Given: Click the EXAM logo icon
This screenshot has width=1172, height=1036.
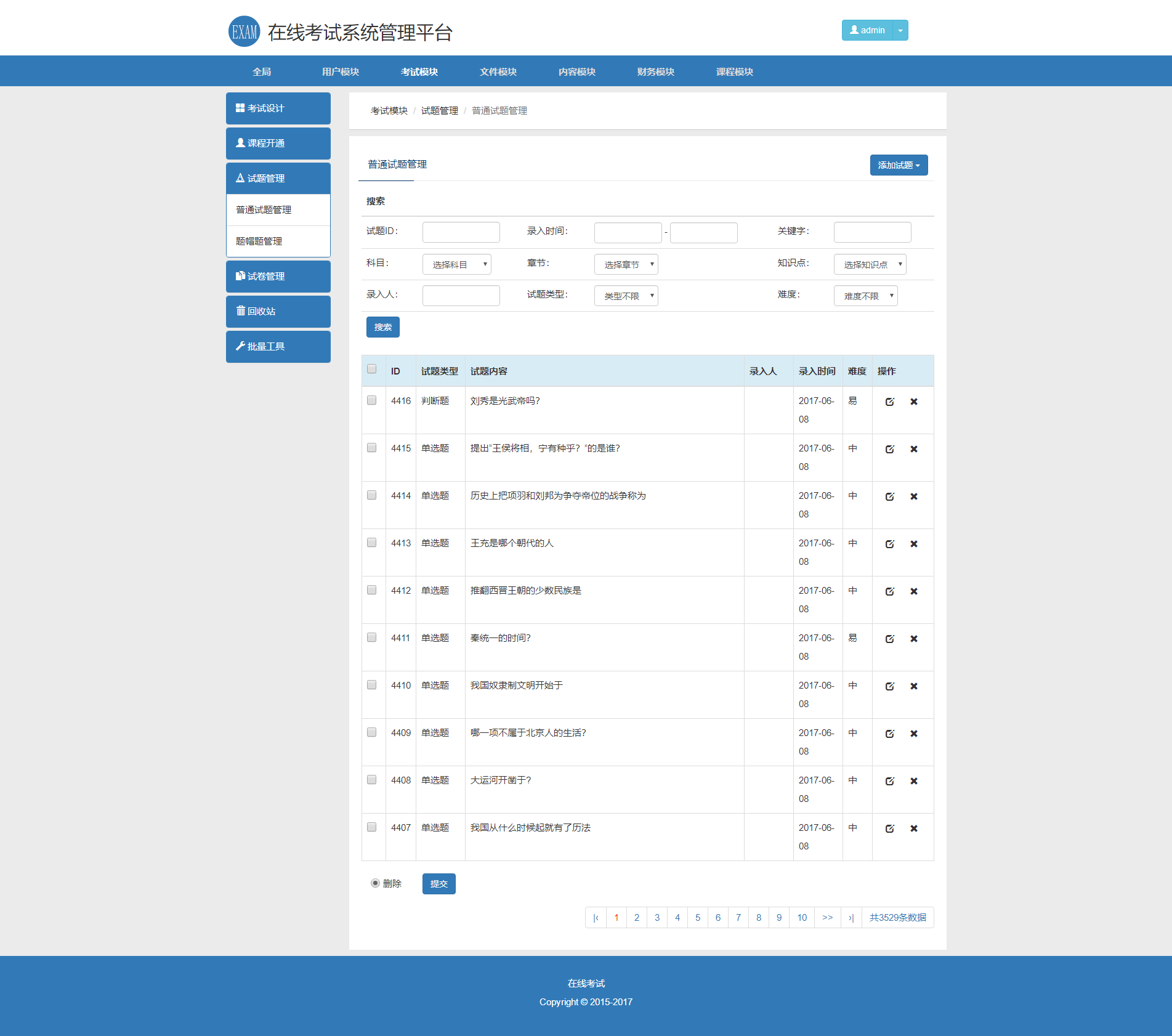Looking at the screenshot, I should pyautogui.click(x=245, y=31).
